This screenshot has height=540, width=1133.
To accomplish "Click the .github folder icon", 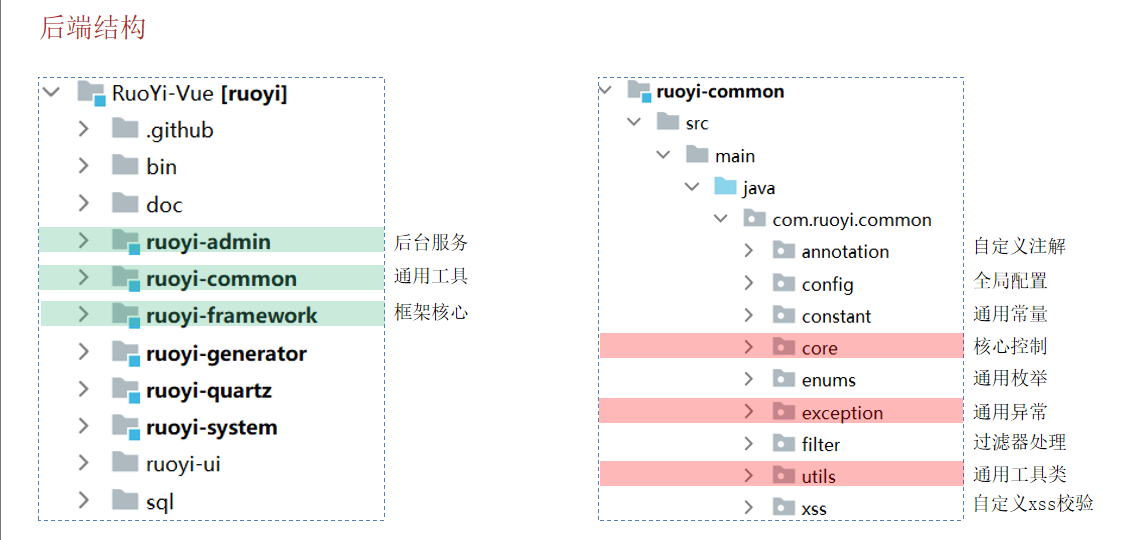I will pyautogui.click(x=125, y=129).
